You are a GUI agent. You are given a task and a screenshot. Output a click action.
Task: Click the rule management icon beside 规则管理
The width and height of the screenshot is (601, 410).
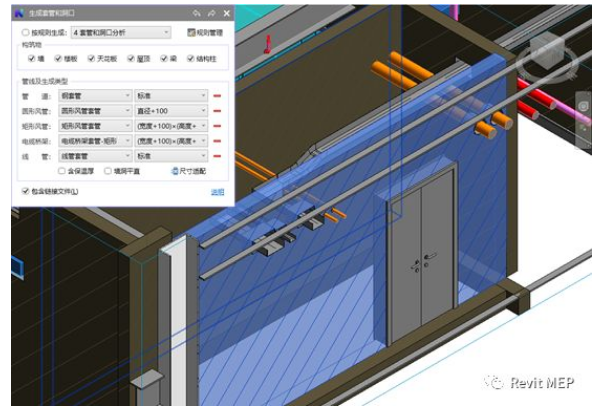tap(191, 33)
